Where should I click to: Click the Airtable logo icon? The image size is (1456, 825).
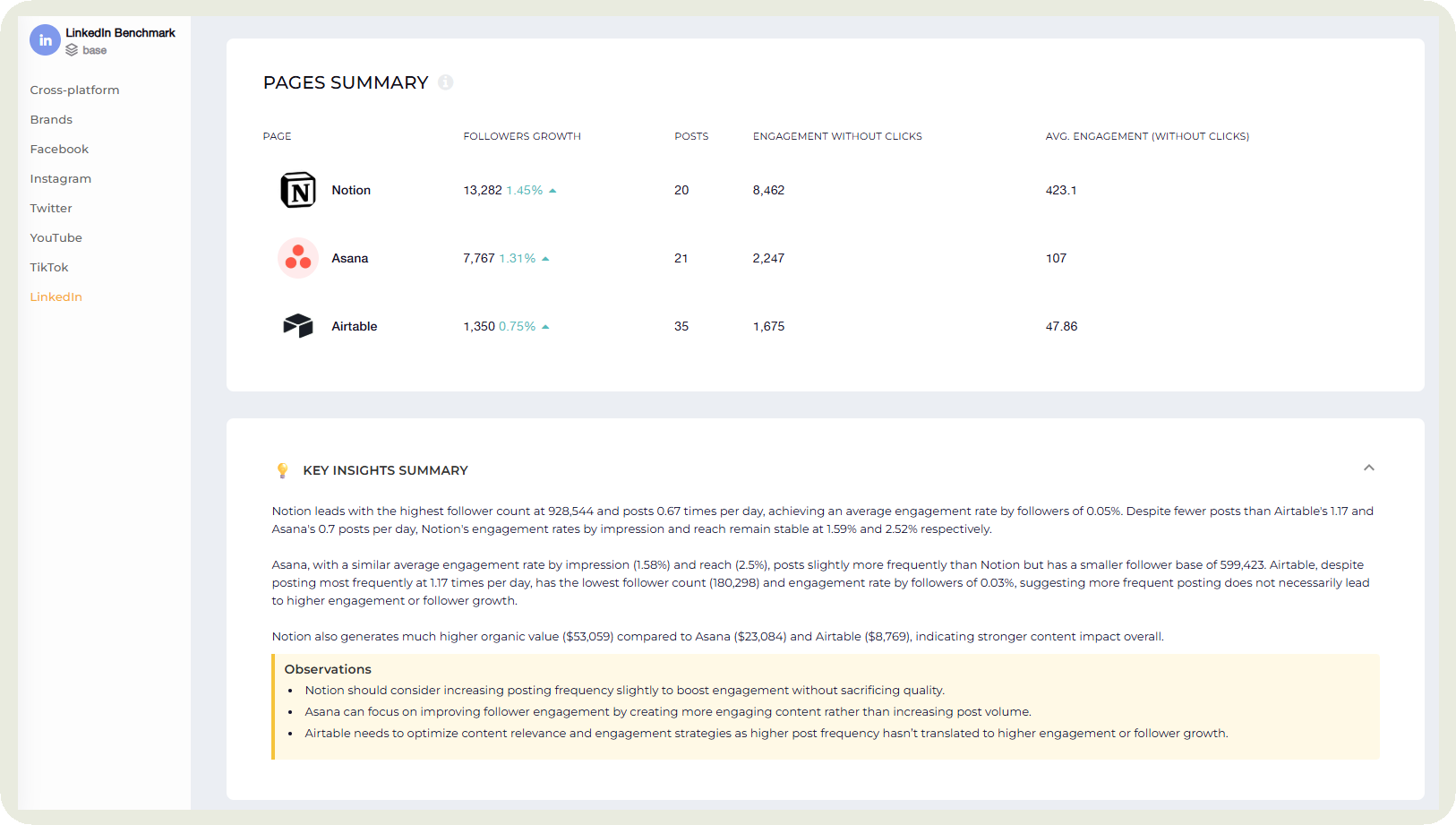(x=298, y=326)
